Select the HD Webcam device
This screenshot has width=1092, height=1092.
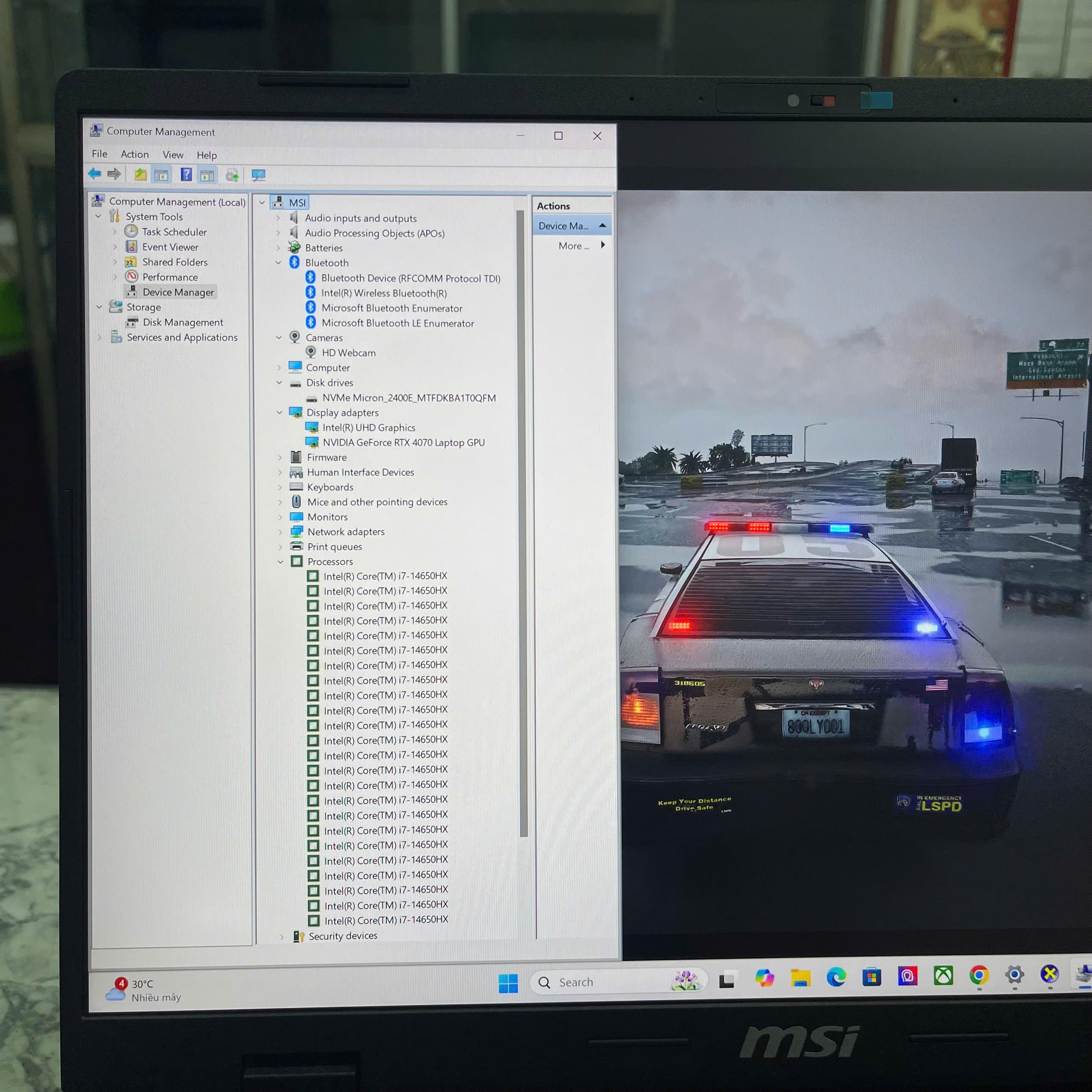tap(348, 353)
